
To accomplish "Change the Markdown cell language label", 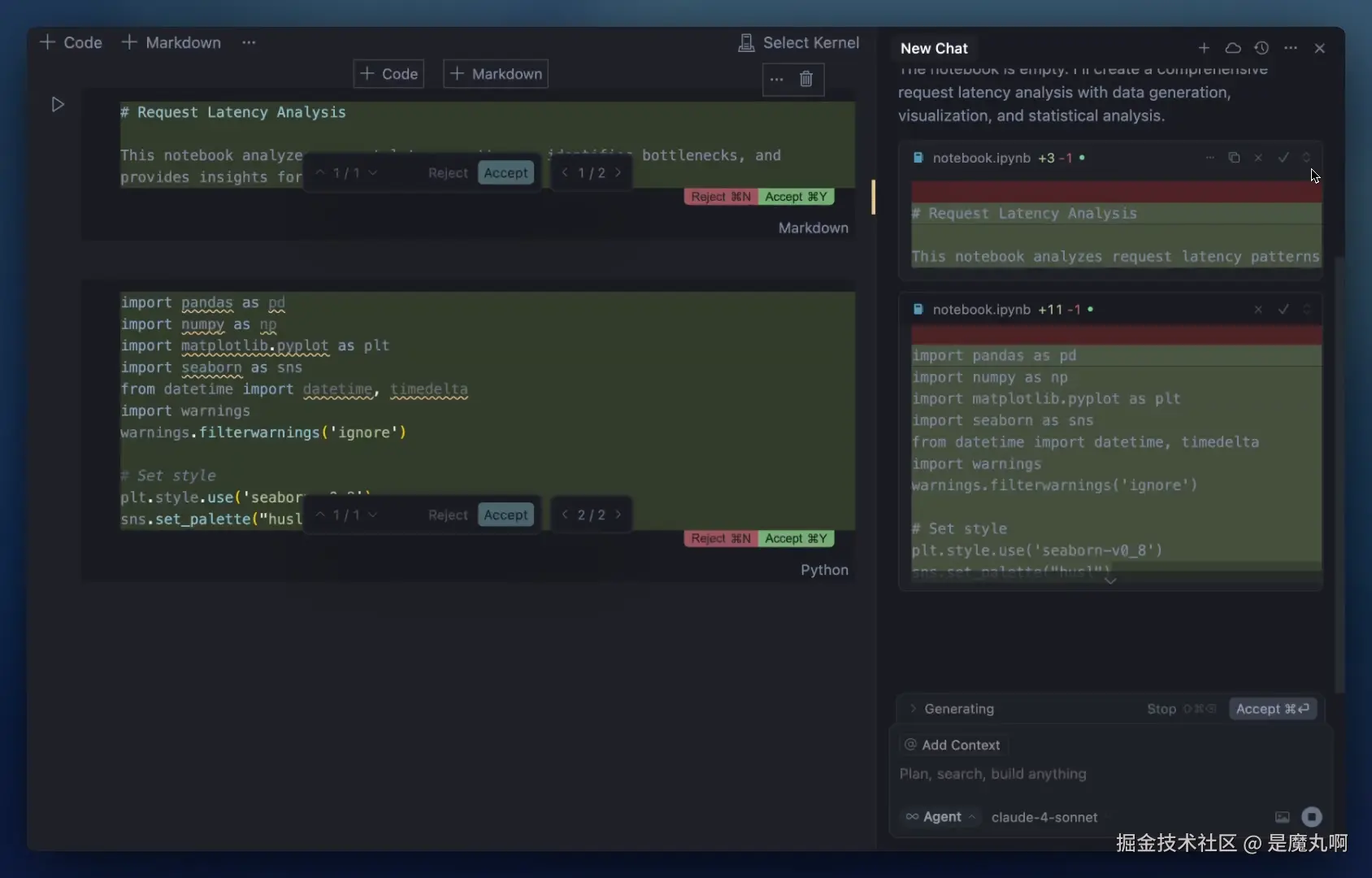I will [813, 228].
